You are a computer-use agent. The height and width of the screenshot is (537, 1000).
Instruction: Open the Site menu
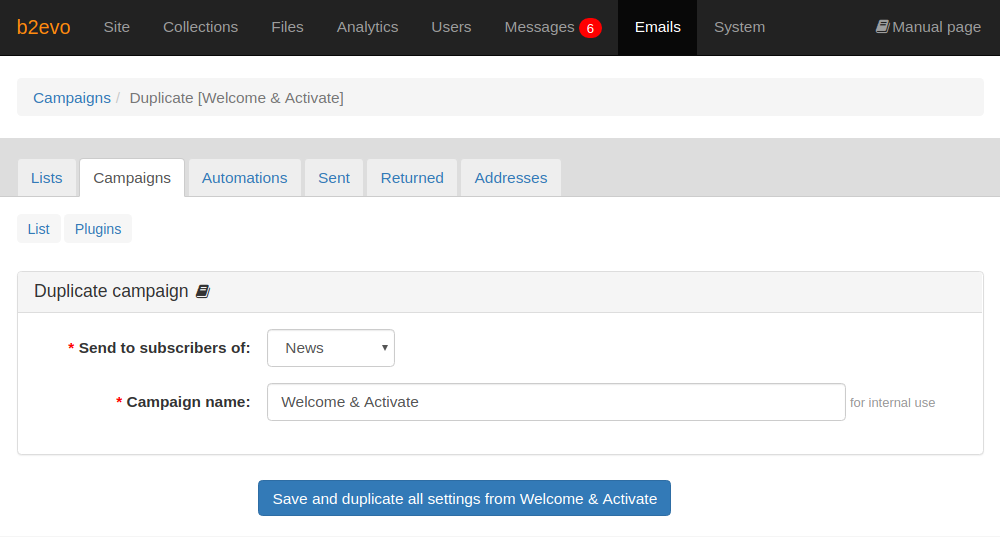(117, 27)
